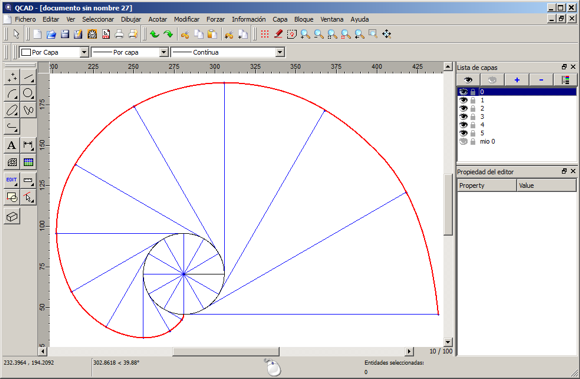The height and width of the screenshot is (379, 580).
Task: Click the print icon in toolbar
Action: 119,34
